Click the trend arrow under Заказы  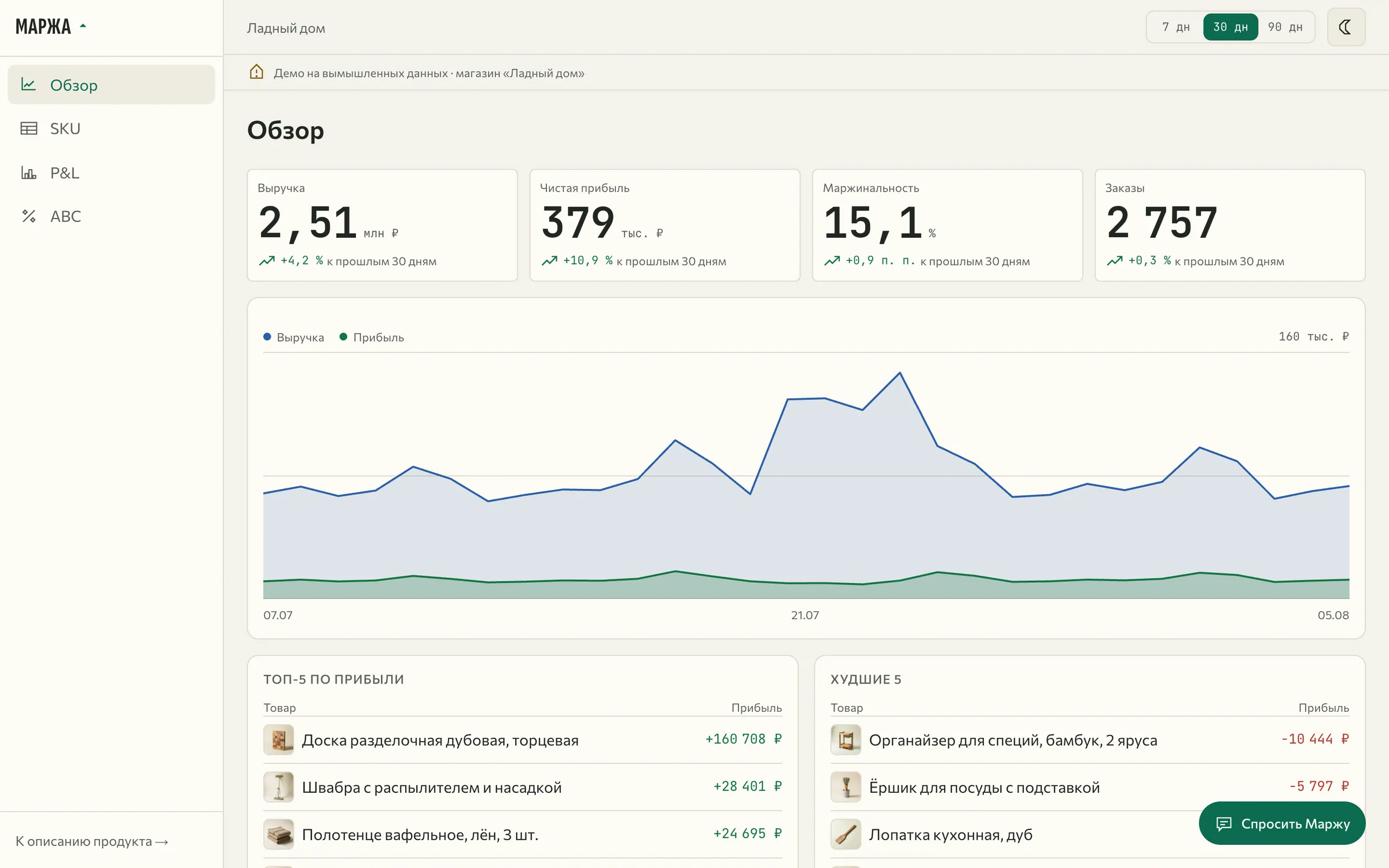(x=1115, y=261)
